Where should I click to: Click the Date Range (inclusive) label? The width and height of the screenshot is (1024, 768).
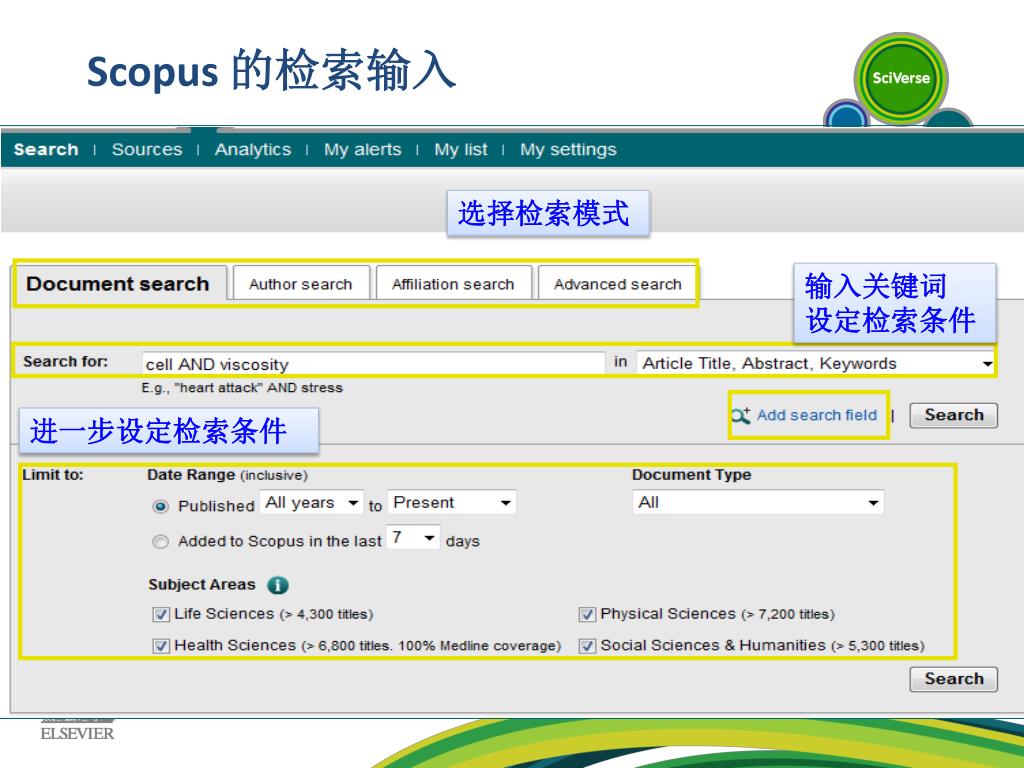[227, 475]
